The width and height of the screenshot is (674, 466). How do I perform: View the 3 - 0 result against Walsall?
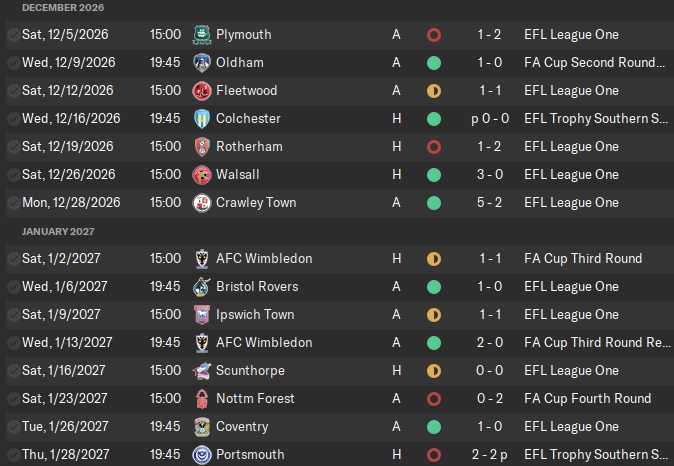(489, 175)
